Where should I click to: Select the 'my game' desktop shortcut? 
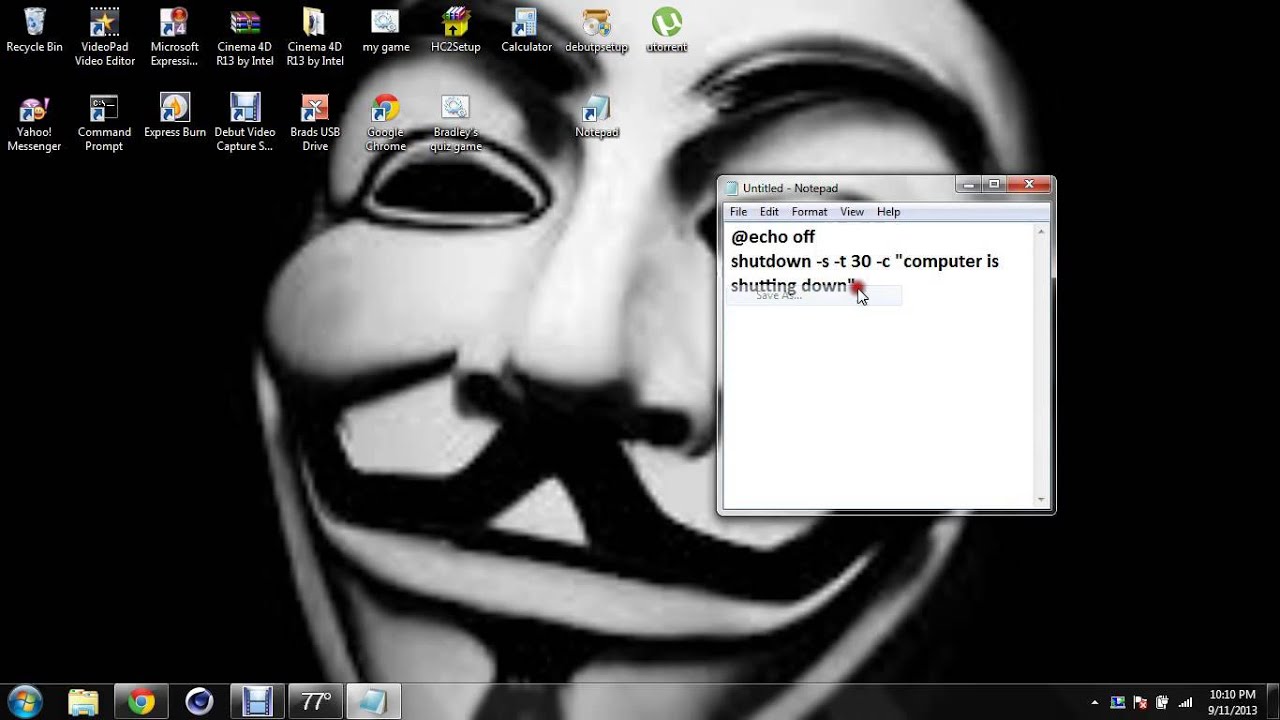point(385,31)
